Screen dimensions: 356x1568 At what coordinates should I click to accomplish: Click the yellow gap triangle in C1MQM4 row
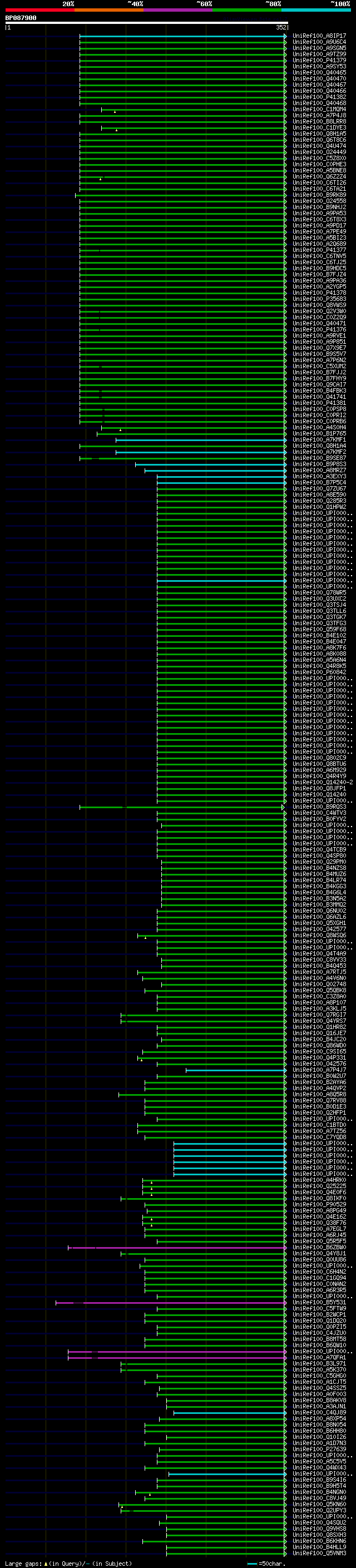(x=115, y=112)
